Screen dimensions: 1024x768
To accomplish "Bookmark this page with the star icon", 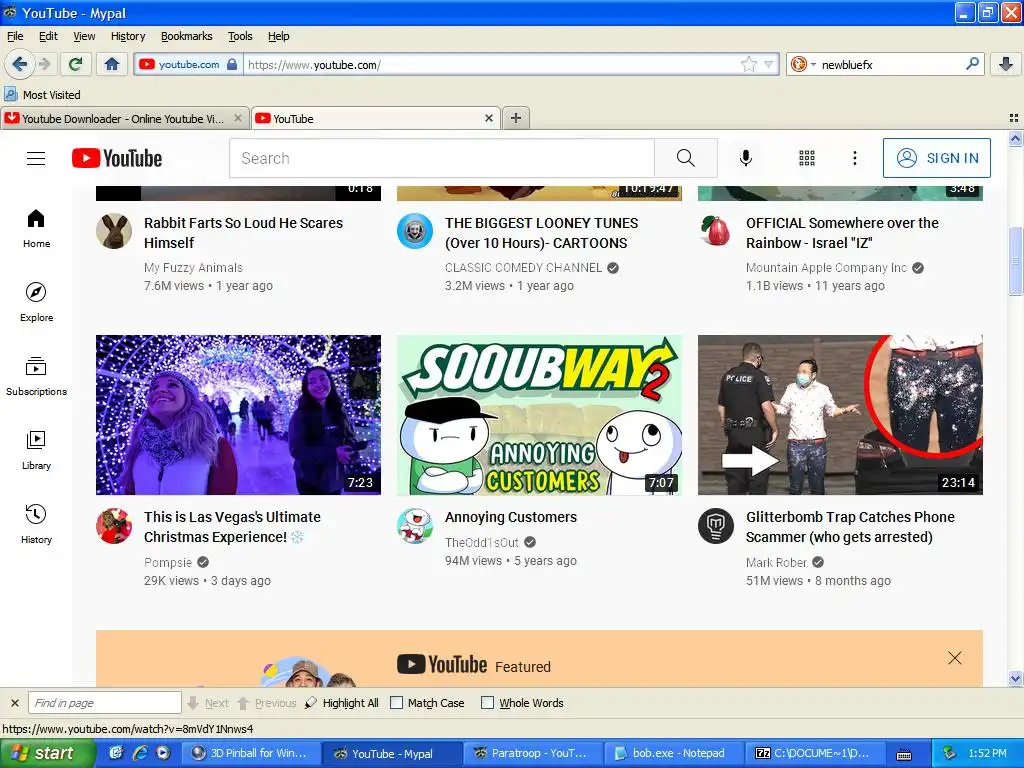I will pyautogui.click(x=749, y=64).
